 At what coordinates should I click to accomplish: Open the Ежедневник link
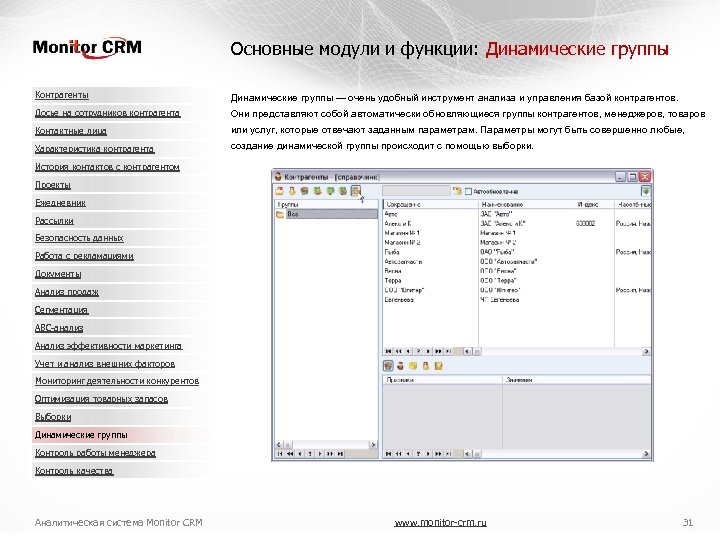tap(60, 203)
